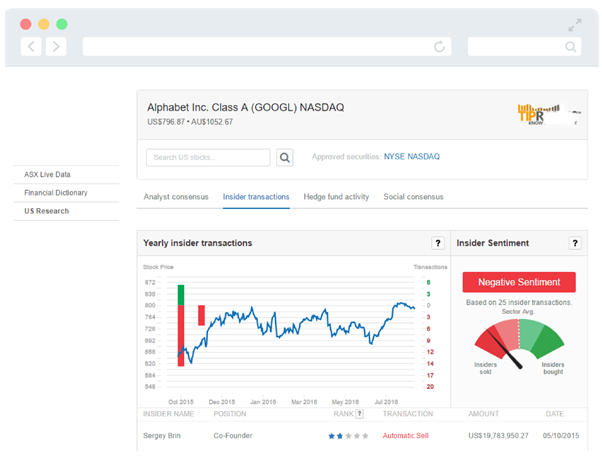Click the Negative Sentiment red button
The width and height of the screenshot is (602, 463).
coord(519,282)
